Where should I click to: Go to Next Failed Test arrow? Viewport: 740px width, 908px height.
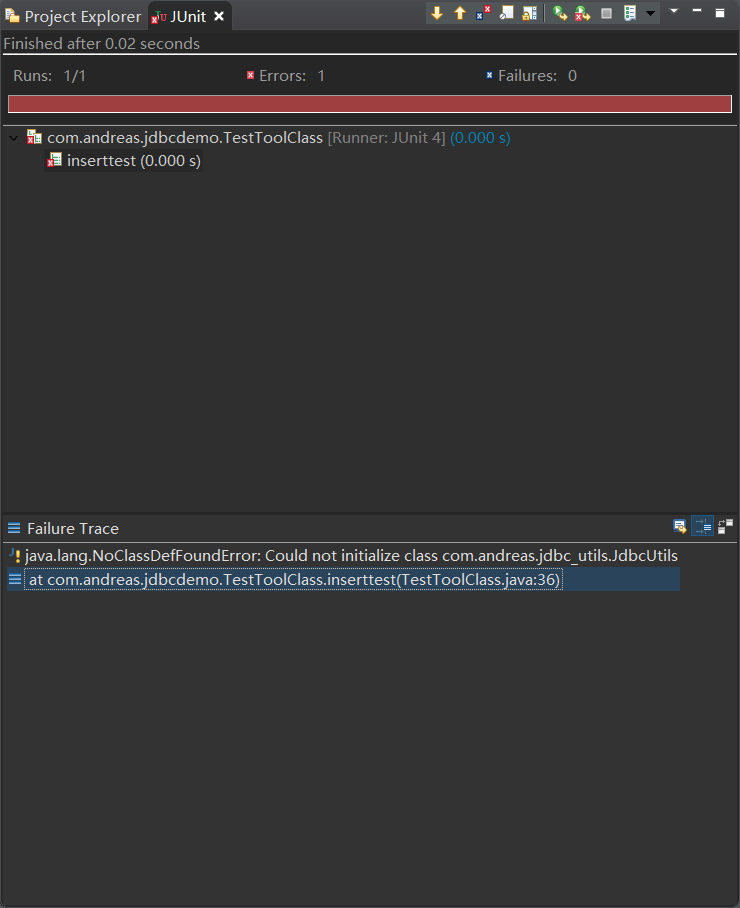(437, 13)
